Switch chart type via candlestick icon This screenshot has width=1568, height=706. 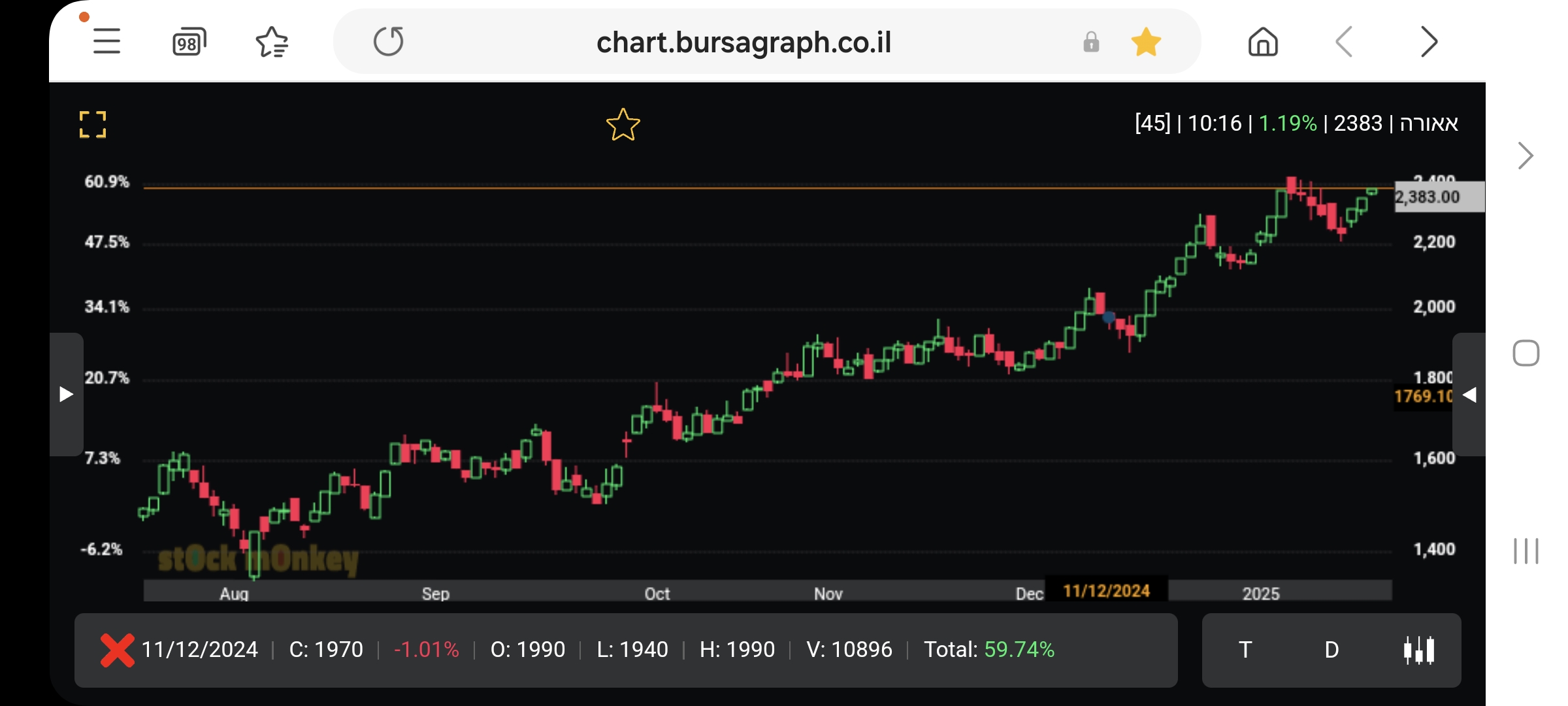(x=1419, y=650)
